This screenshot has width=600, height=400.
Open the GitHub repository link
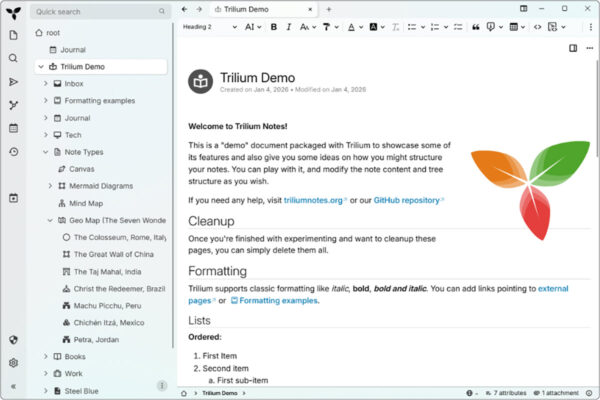click(409, 200)
